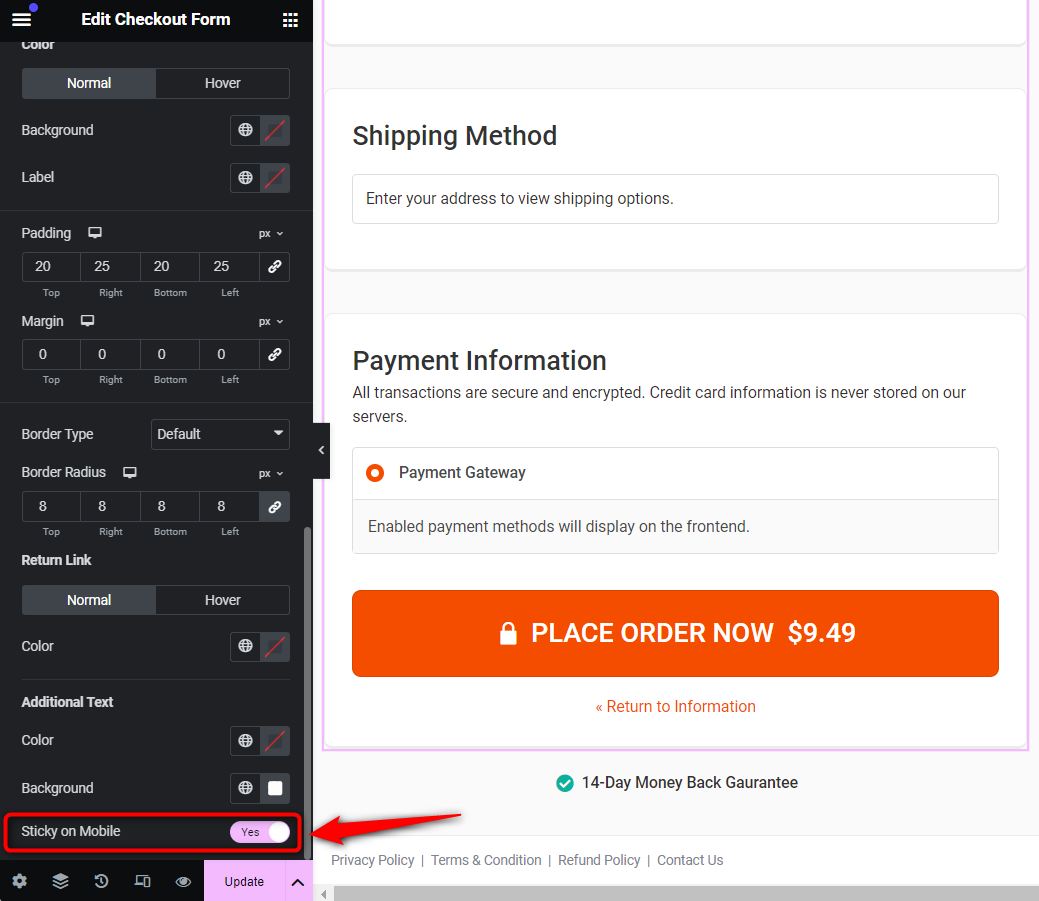The height and width of the screenshot is (901, 1039).
Task: Open the Border Type dropdown
Action: 220,434
